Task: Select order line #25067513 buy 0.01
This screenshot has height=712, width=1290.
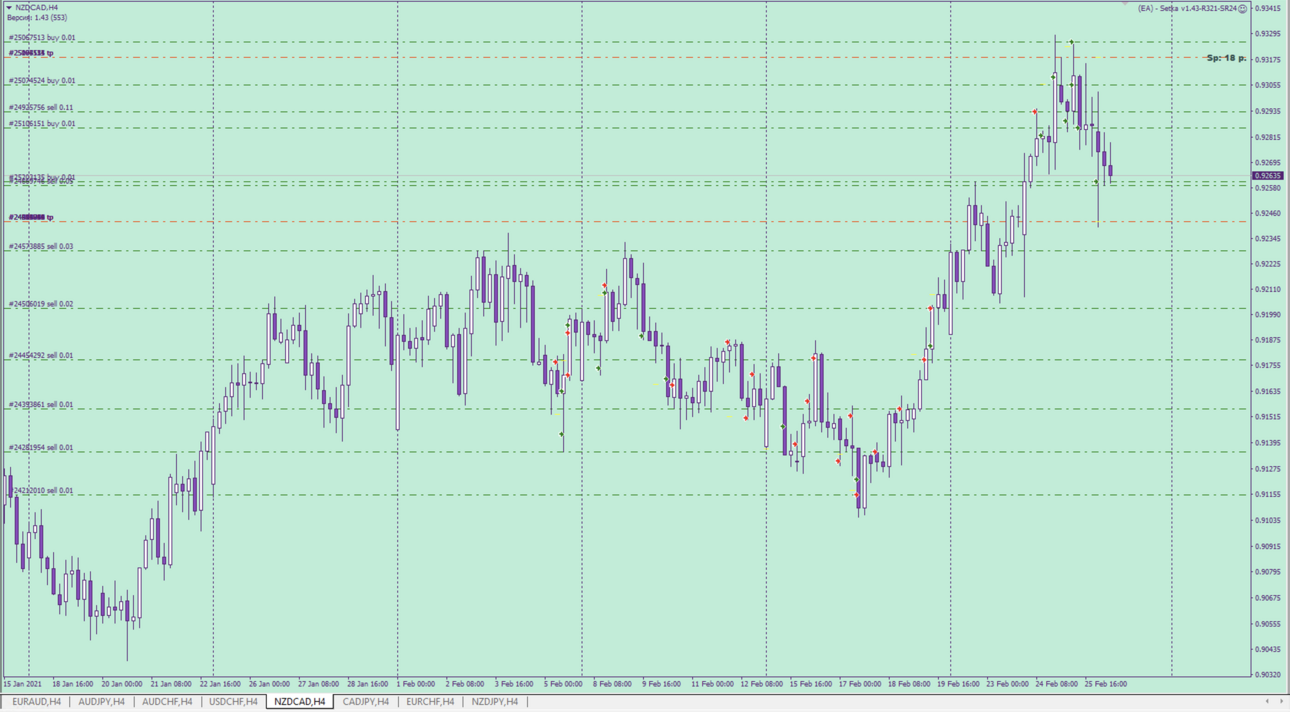Action: pos(42,38)
